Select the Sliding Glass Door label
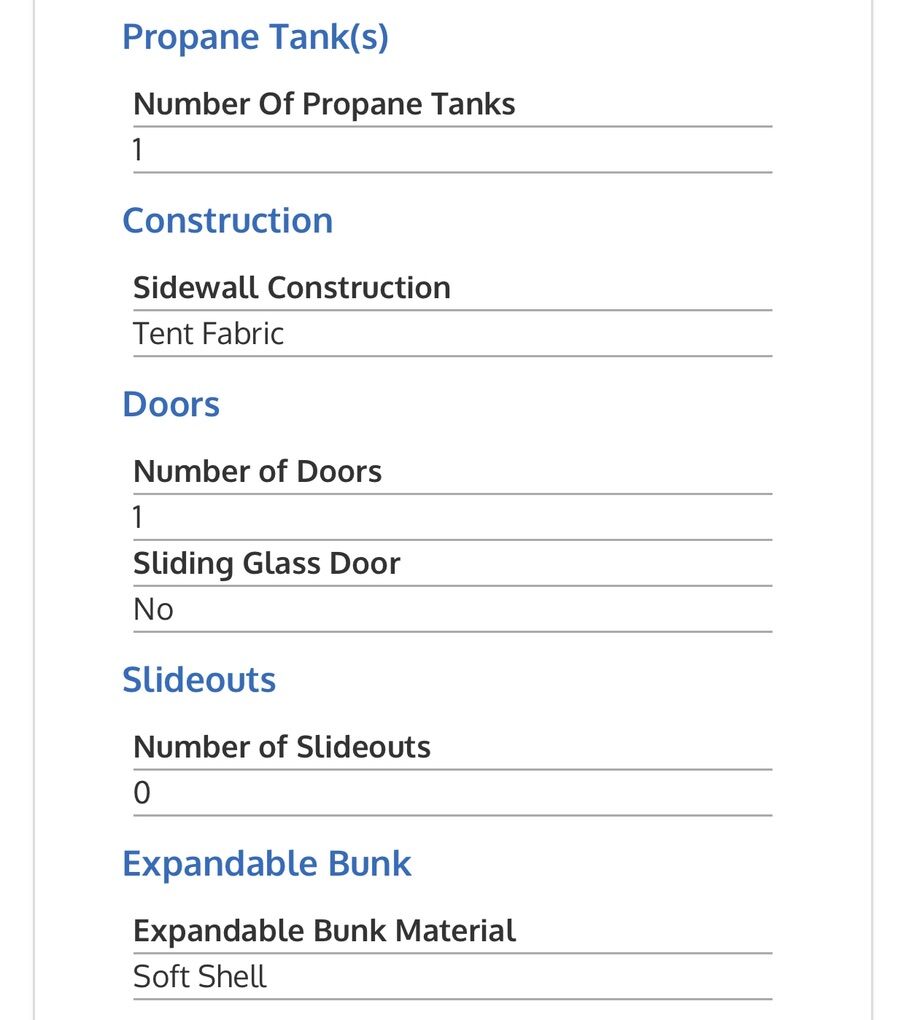Screen dimensions: 906x1020 [266, 563]
